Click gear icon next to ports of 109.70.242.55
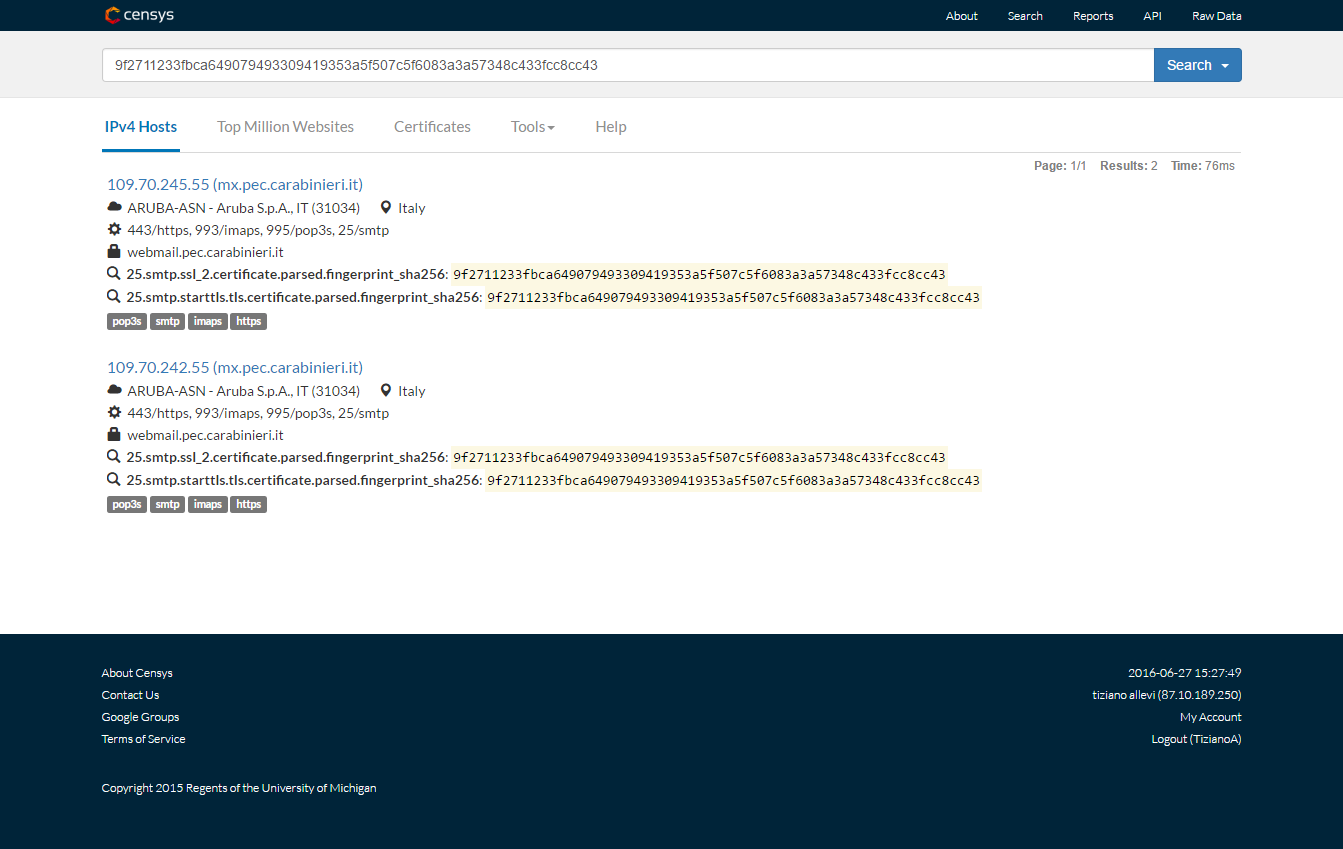Screen dimensions: 1343x849 click(x=114, y=413)
